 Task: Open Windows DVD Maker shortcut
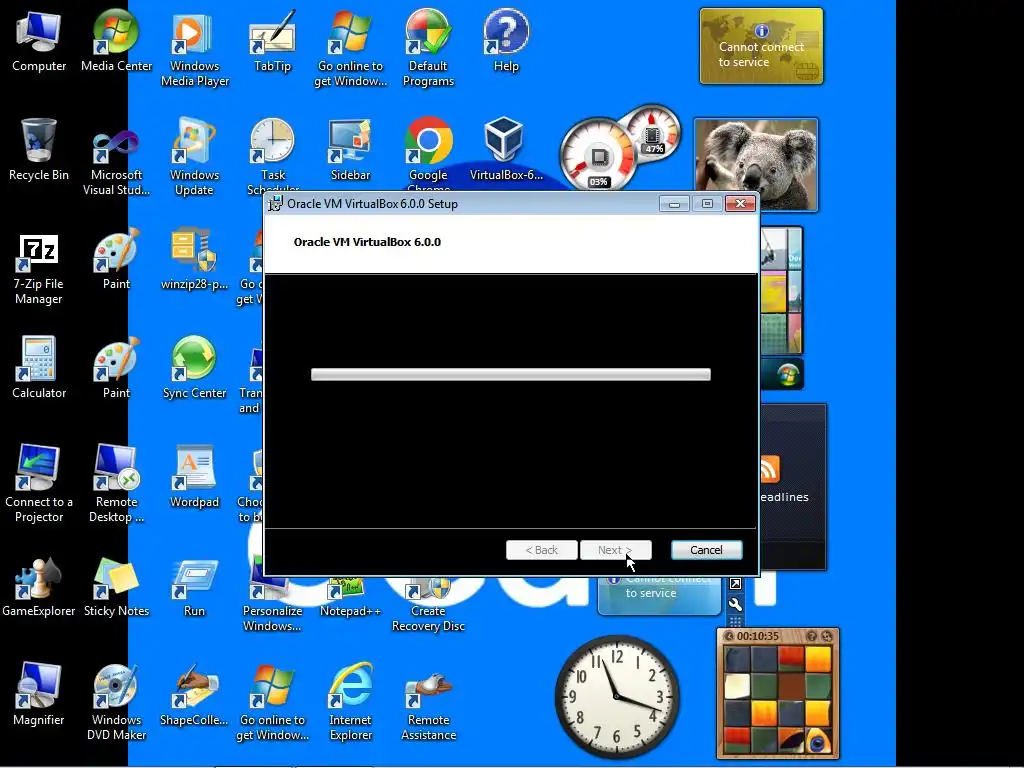116,703
